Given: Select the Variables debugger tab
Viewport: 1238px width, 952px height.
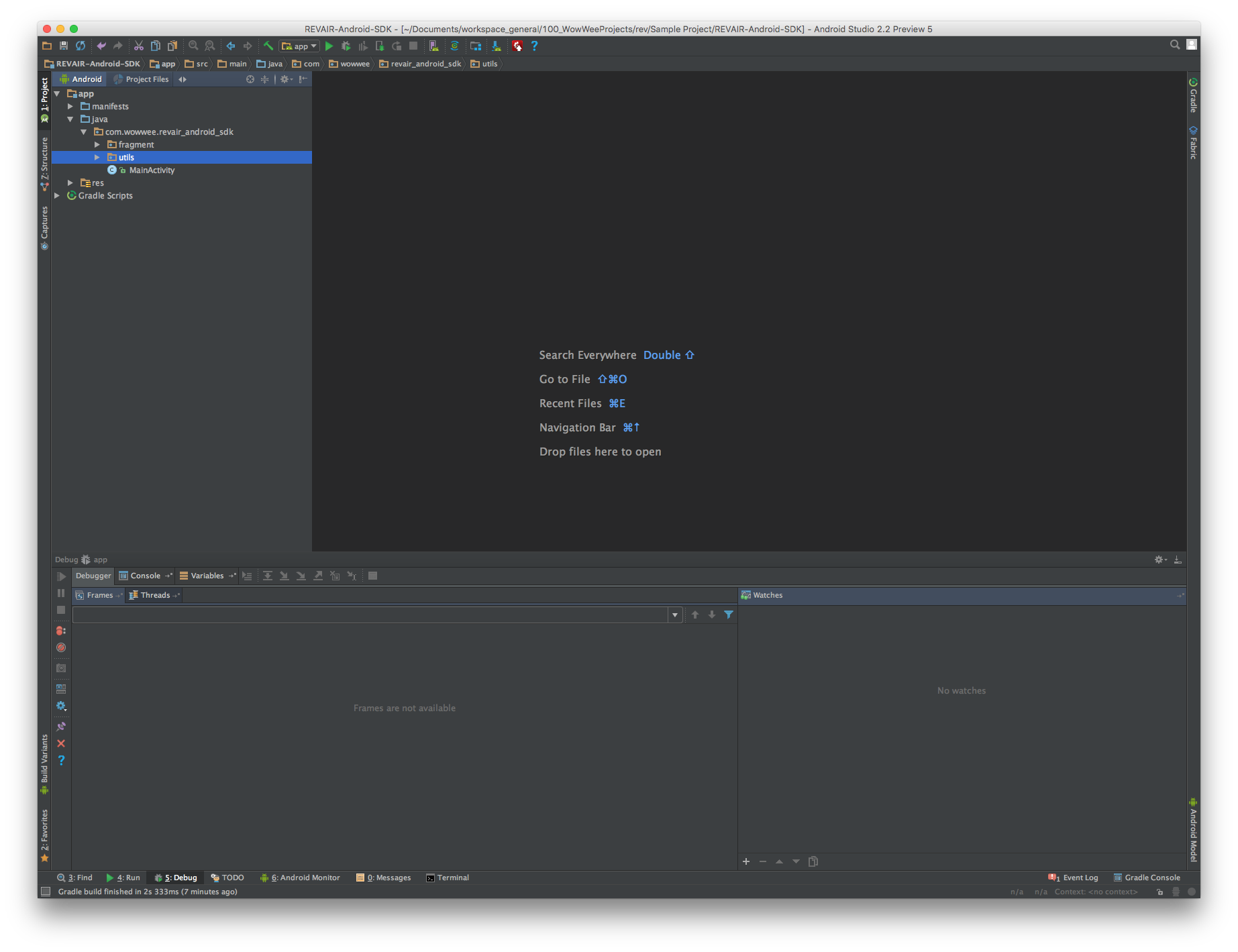Looking at the screenshot, I should point(207,576).
